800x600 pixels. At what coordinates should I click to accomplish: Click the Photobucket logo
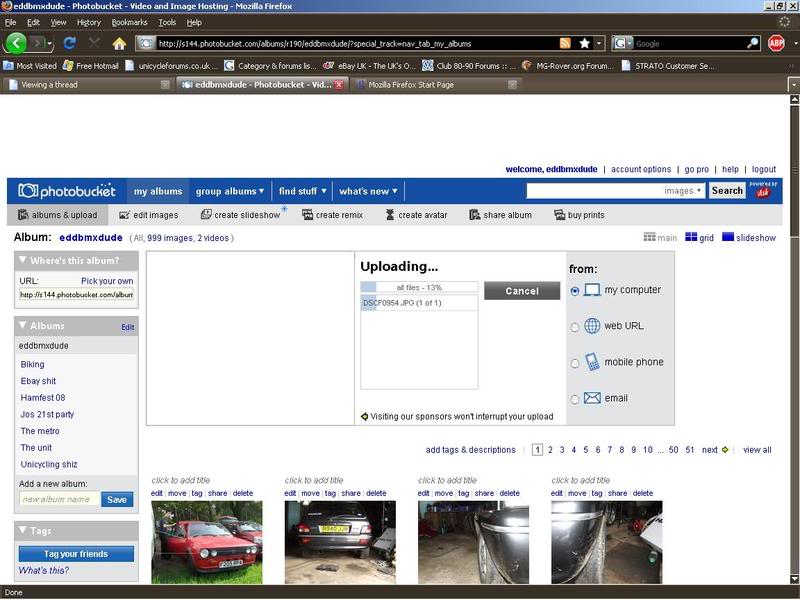(x=67, y=191)
